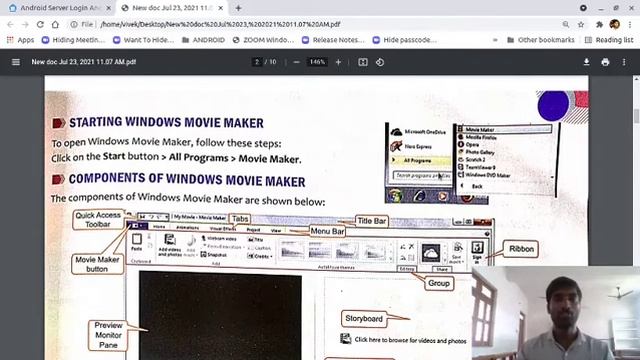Open the PDF viewer sidebar menu
Screen dimensions: 640x360
click(16, 62)
